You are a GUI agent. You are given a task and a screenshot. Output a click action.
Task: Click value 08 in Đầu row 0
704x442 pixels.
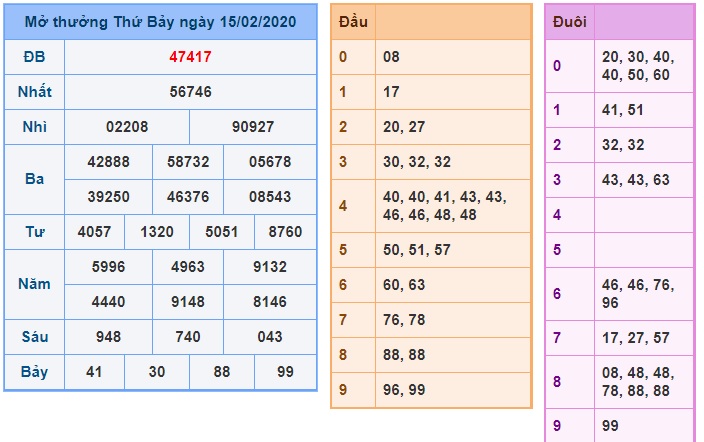tap(391, 57)
